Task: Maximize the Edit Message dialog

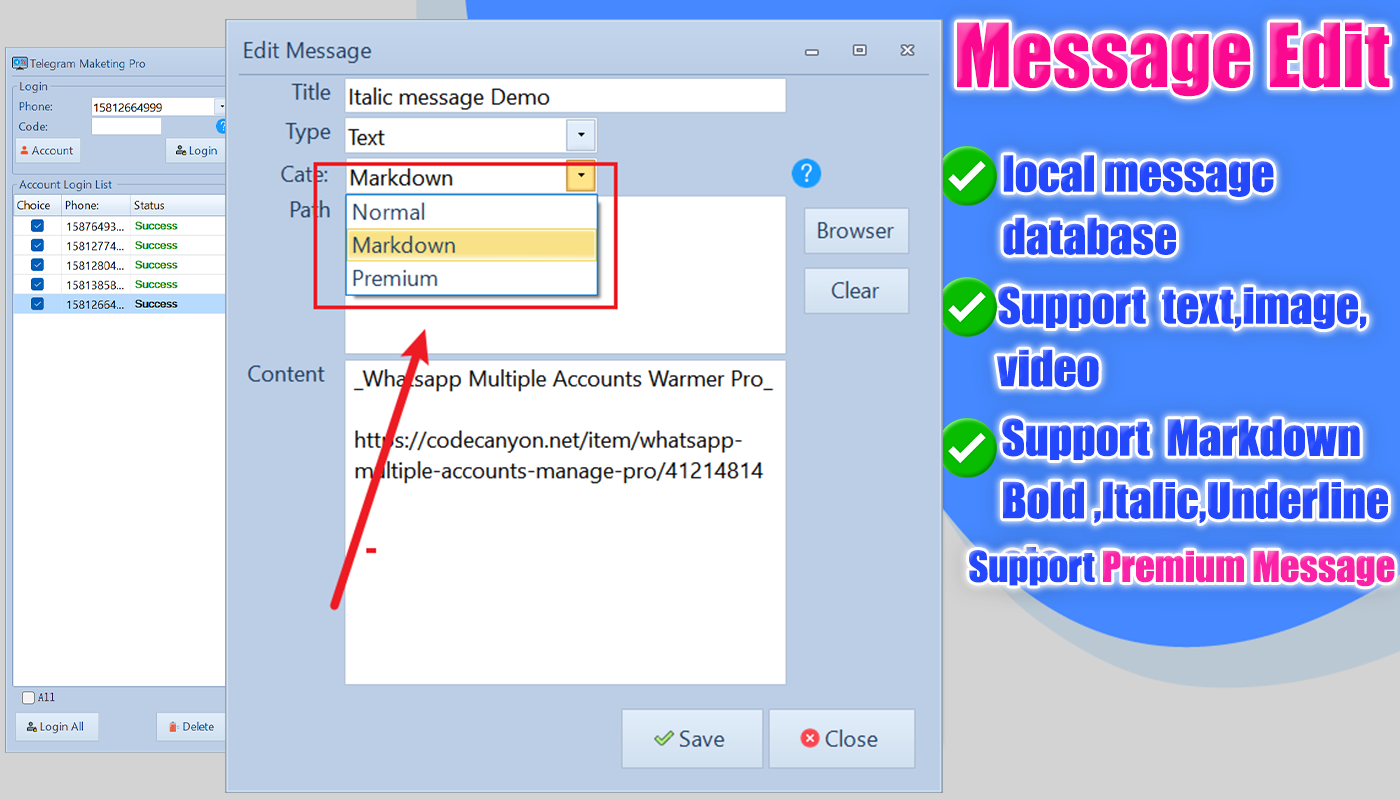Action: click(x=859, y=50)
